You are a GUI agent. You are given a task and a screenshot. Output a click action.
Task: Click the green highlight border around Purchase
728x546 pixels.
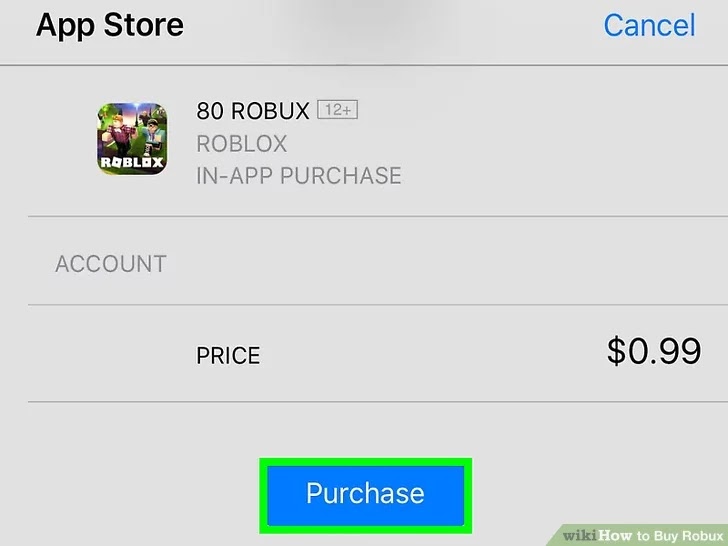click(x=366, y=462)
